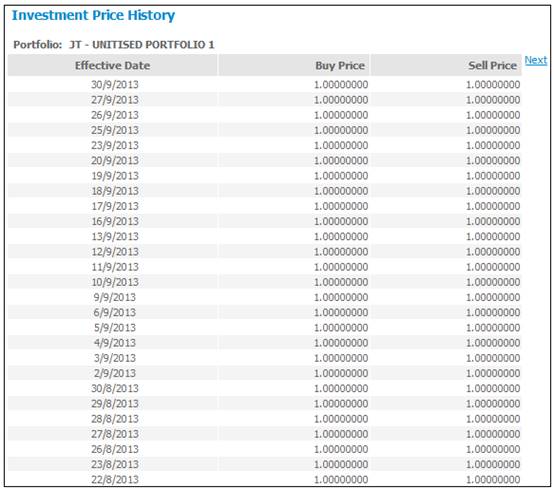Click the Sell Price column header
The image size is (554, 489).
[x=446, y=65]
